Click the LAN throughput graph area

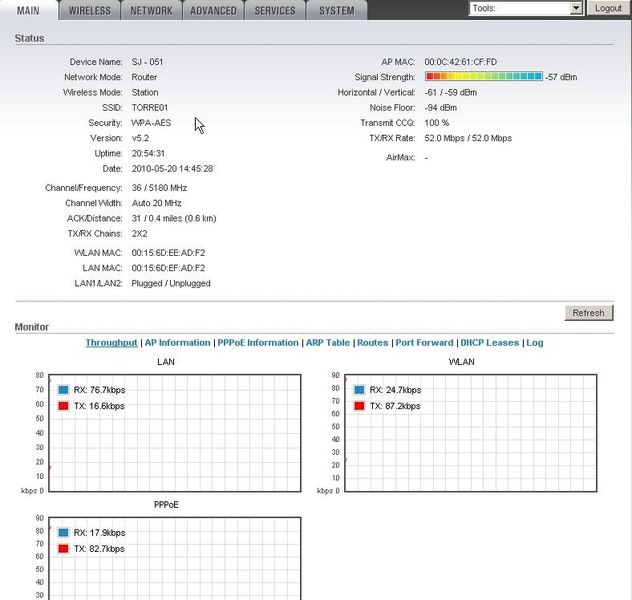(x=175, y=433)
